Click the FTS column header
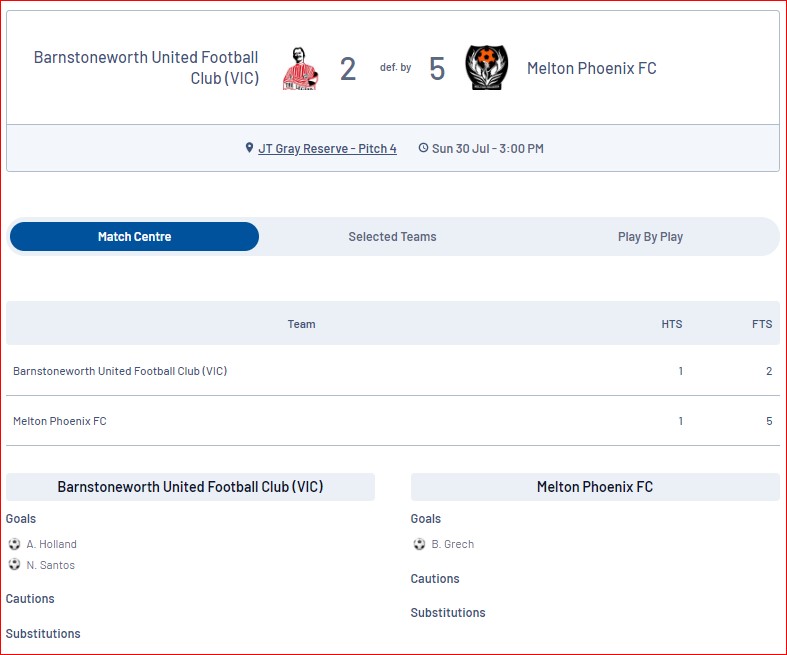Viewport: 787px width, 655px height. pyautogui.click(x=762, y=324)
